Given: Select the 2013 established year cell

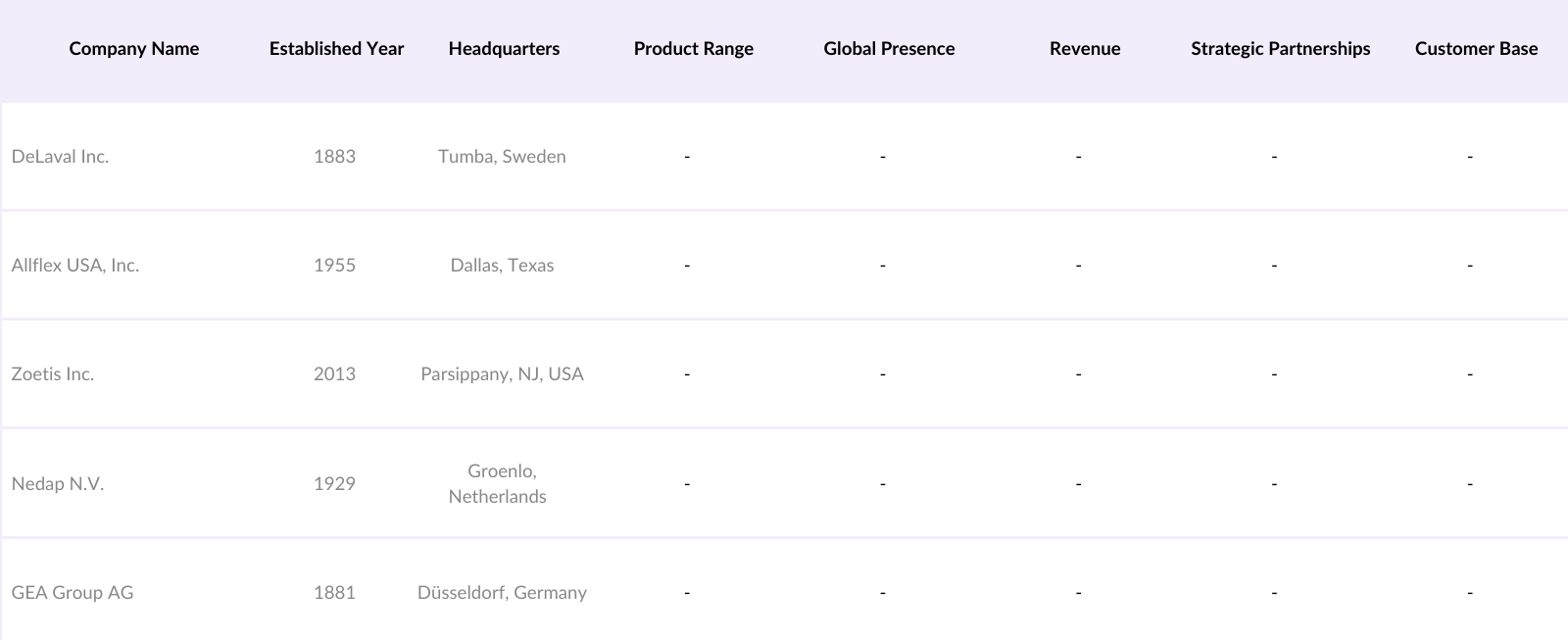Looking at the screenshot, I should 334,374.
